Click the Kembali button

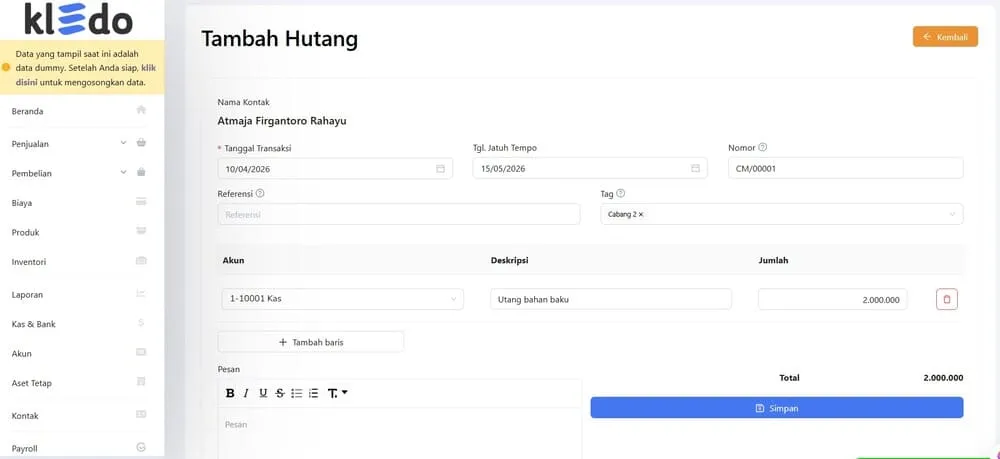pos(945,37)
